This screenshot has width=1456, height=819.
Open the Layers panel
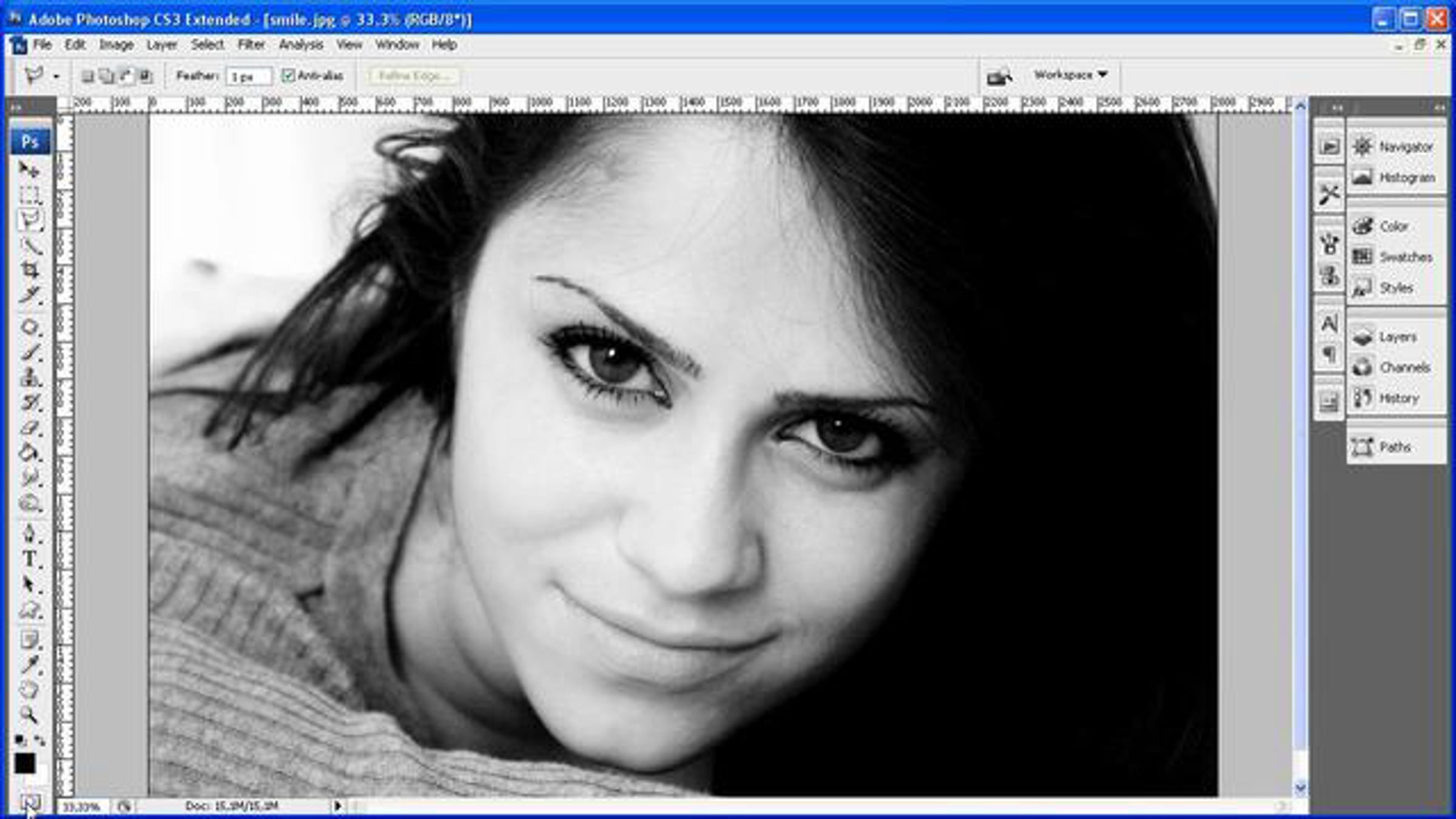(x=1395, y=337)
